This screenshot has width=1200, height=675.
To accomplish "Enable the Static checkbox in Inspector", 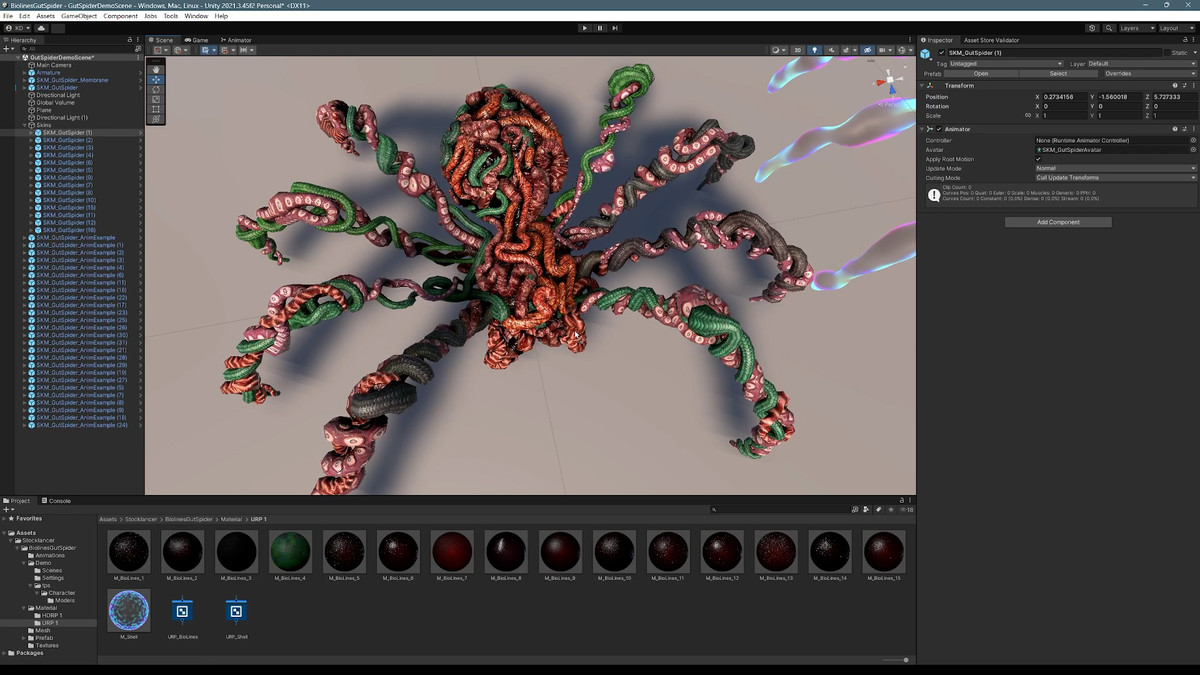I will tap(1167, 53).
